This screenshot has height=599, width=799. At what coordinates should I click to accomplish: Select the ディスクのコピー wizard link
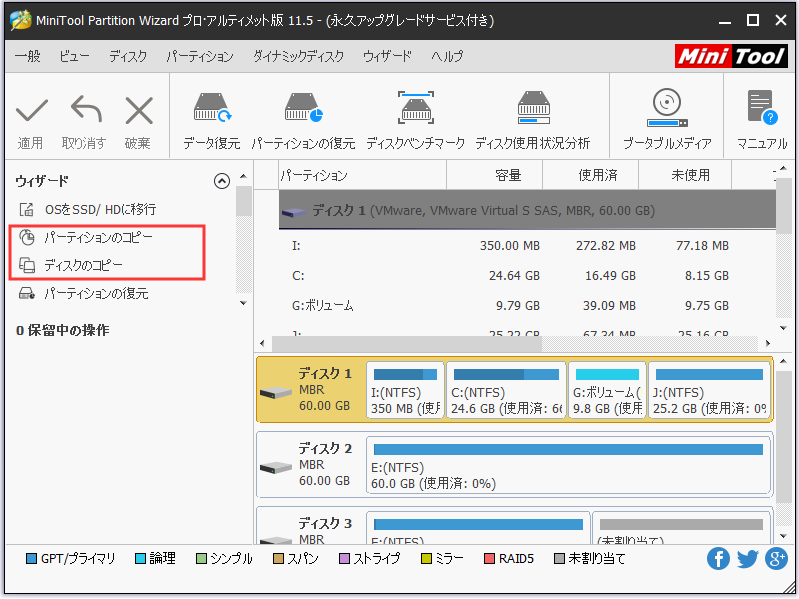tap(83, 265)
